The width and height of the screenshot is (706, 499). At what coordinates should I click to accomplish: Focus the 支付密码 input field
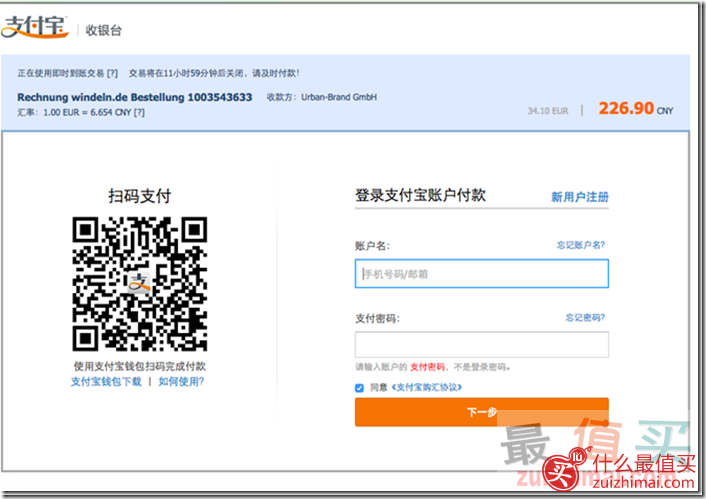point(481,345)
